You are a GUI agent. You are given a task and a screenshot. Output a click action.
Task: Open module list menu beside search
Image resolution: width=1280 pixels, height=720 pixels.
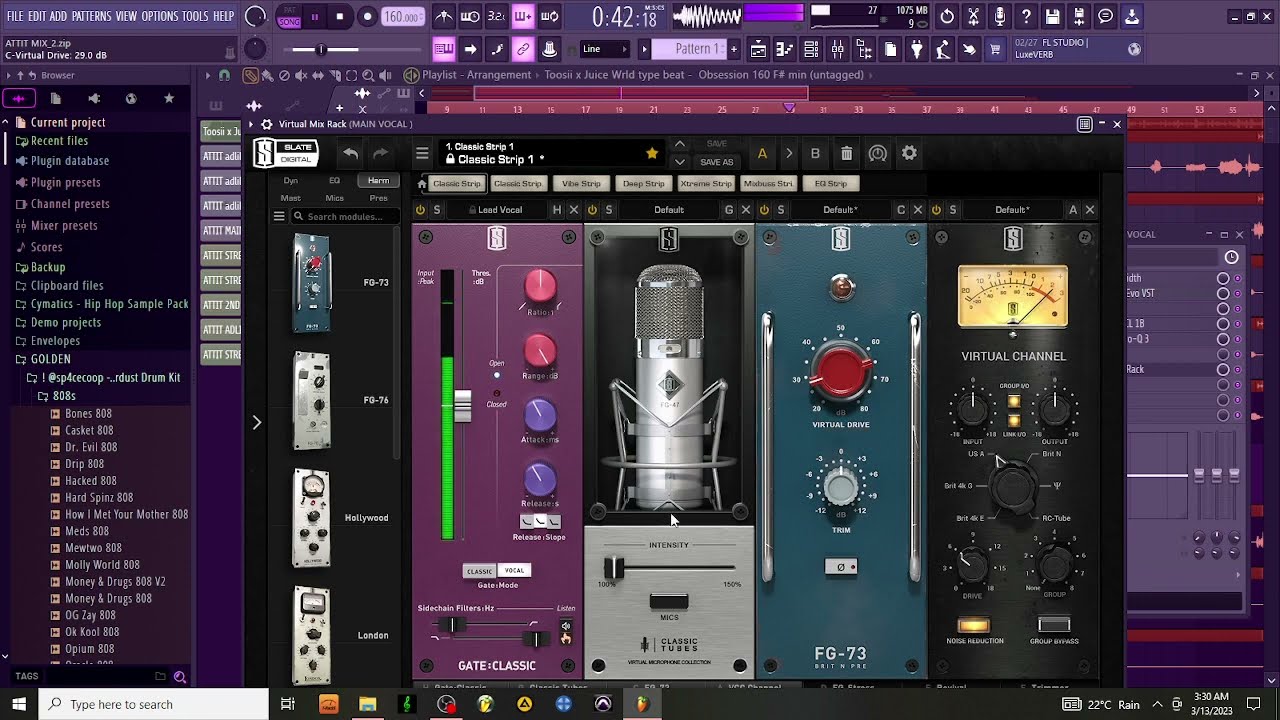[x=280, y=217]
